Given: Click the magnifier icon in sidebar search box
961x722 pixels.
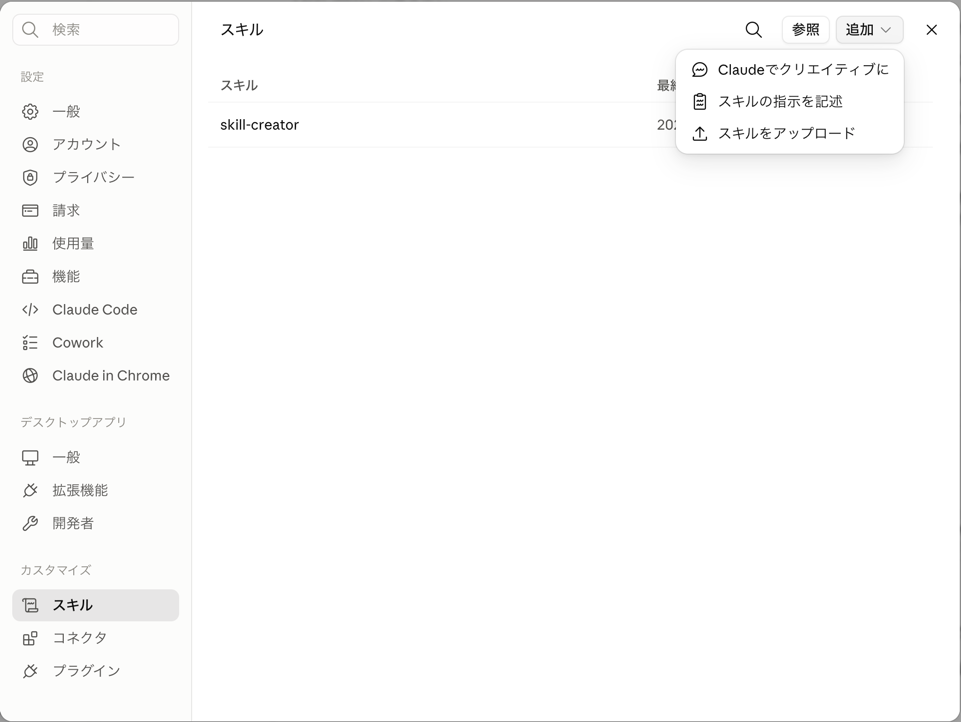Looking at the screenshot, I should [30, 29].
